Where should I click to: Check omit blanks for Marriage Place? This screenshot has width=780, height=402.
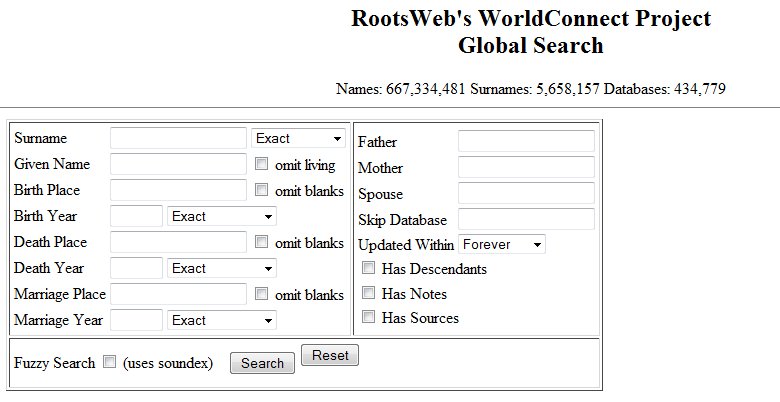pos(261,294)
